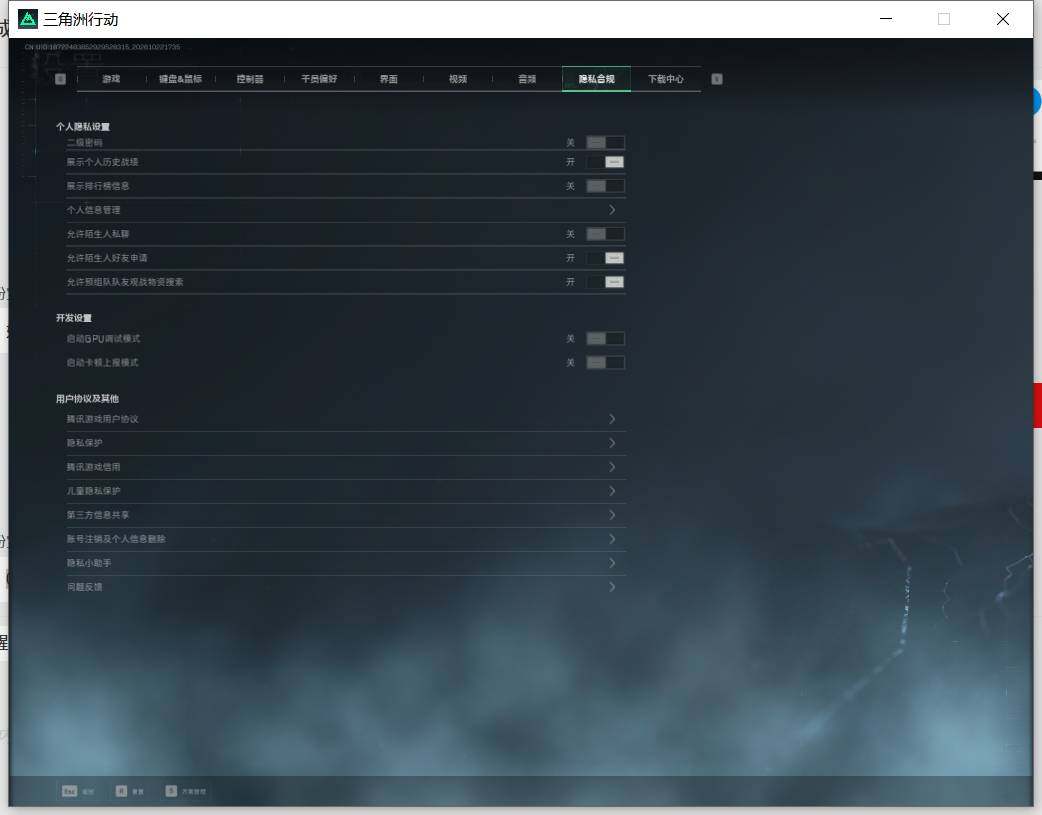Viewport: 1042px width, 815px height.
Task: Disable the 允许陌生人好友申请 switch
Action: [x=605, y=258]
